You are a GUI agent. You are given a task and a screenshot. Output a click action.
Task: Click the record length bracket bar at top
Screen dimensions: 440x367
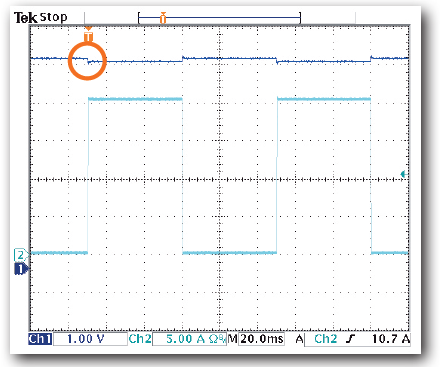[219, 18]
